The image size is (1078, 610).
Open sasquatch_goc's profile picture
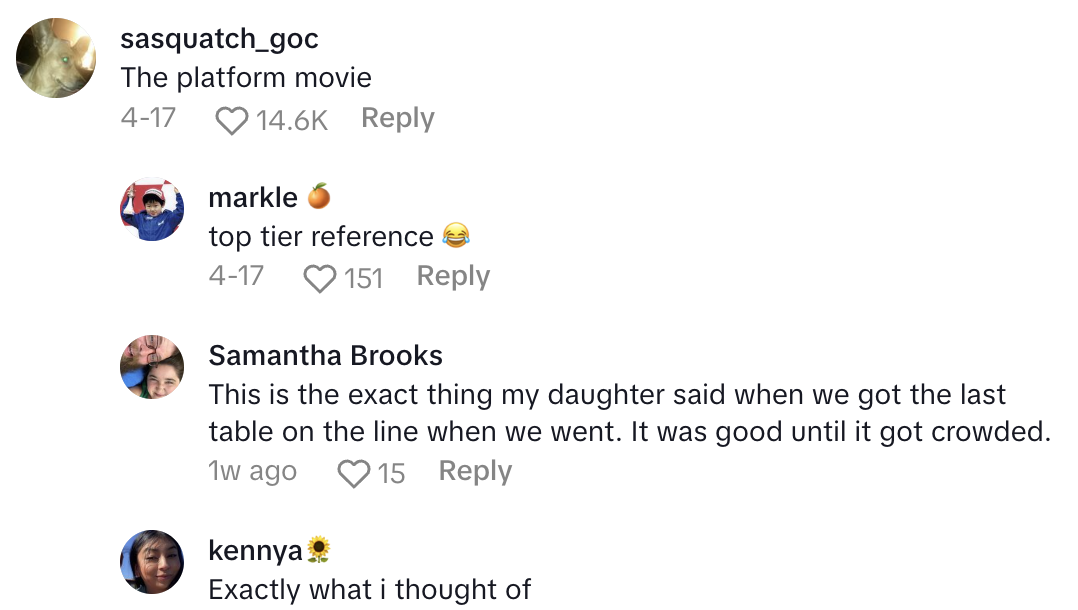click(57, 57)
